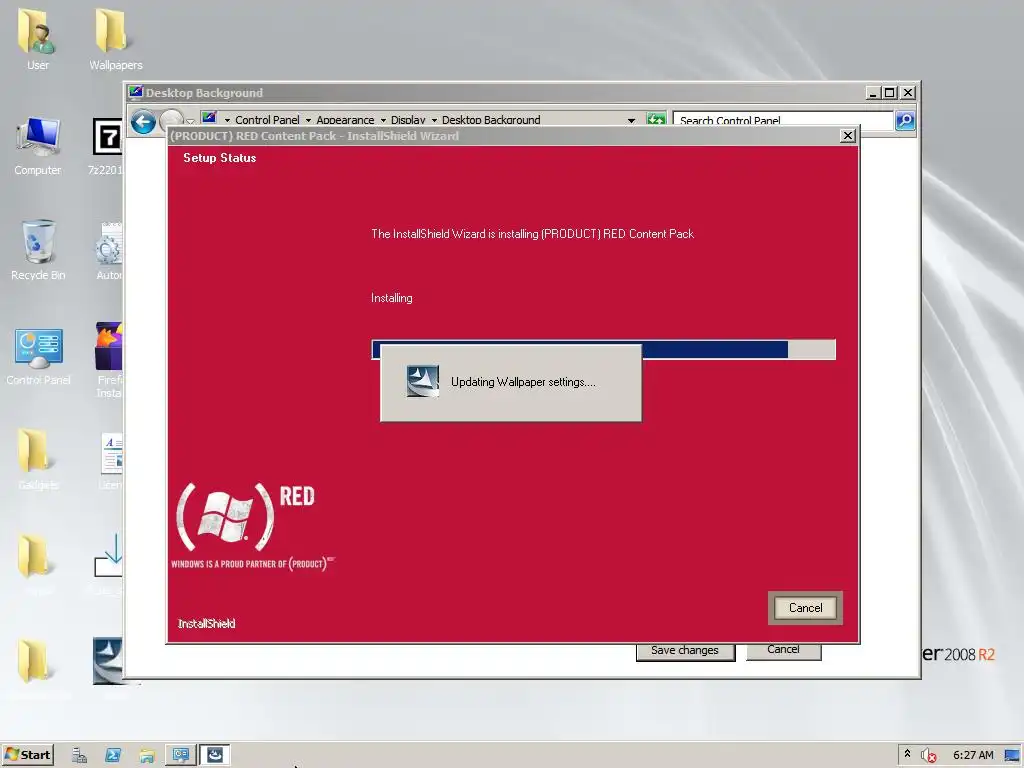The image size is (1024, 768).
Task: Open Windows Explorer from the taskbar
Action: [147, 756]
